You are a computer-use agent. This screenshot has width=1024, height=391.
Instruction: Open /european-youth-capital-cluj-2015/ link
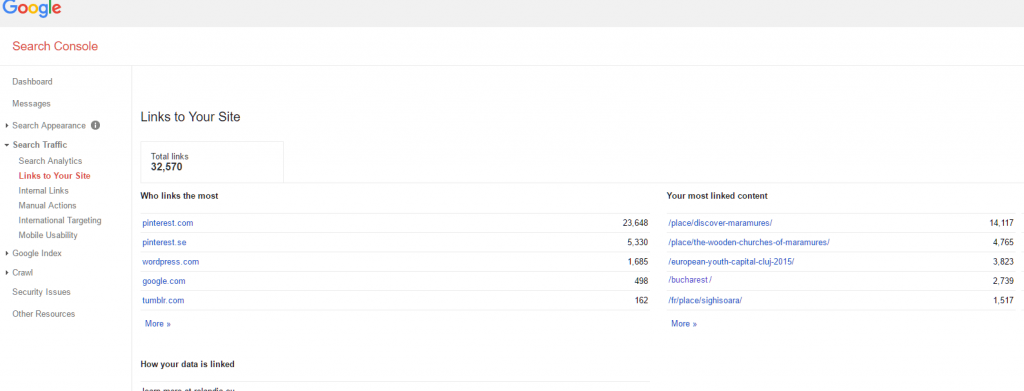(731, 262)
